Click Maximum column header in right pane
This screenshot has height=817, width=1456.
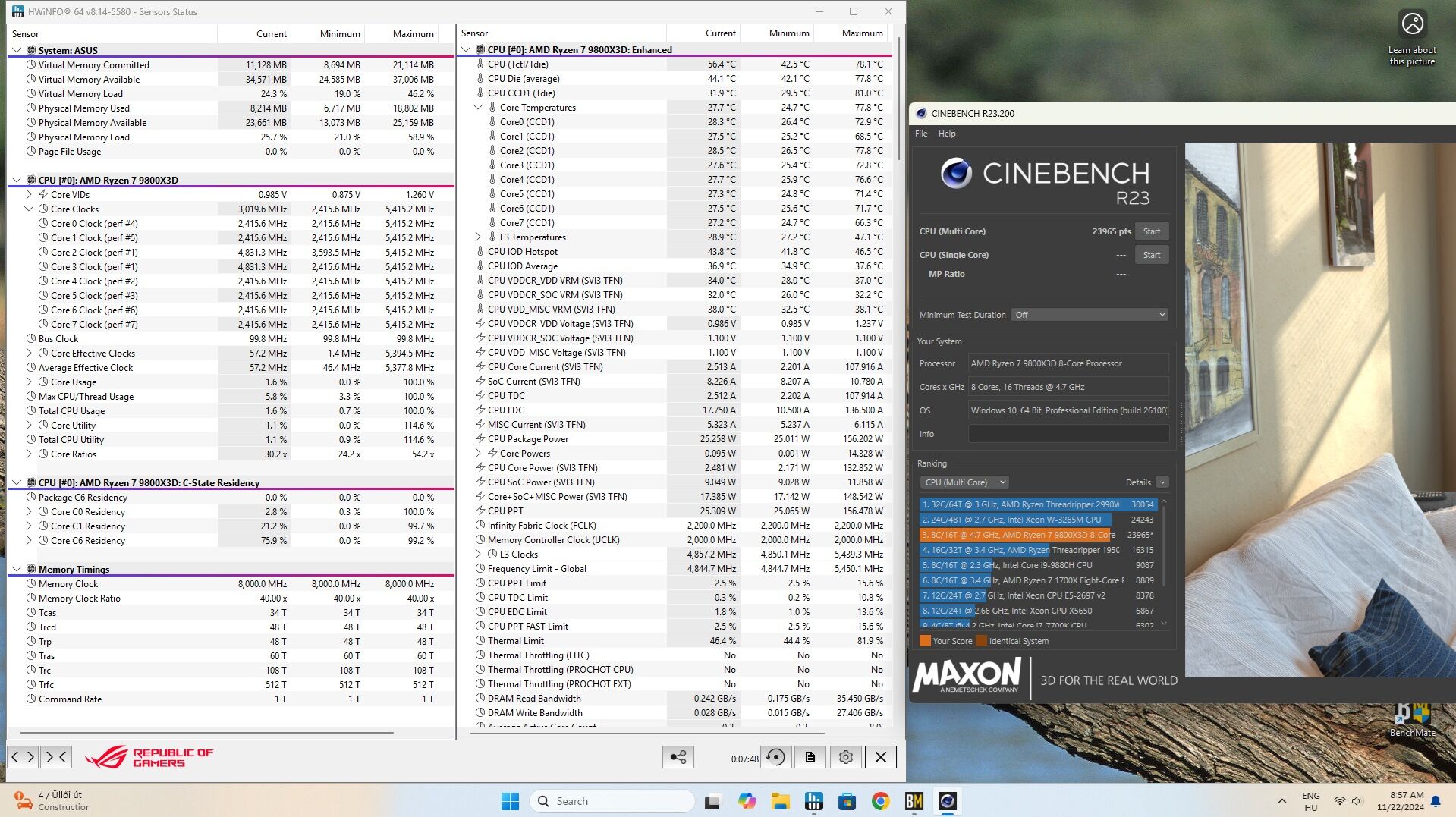[851, 33]
